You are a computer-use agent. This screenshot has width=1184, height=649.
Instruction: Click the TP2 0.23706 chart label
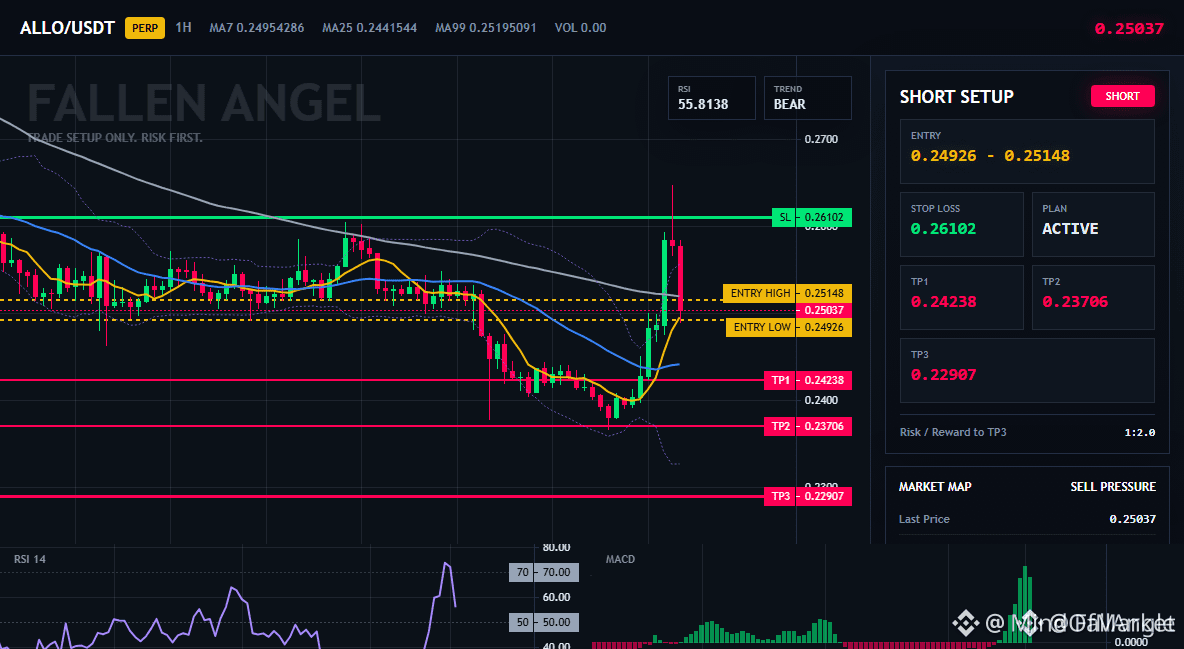[808, 426]
